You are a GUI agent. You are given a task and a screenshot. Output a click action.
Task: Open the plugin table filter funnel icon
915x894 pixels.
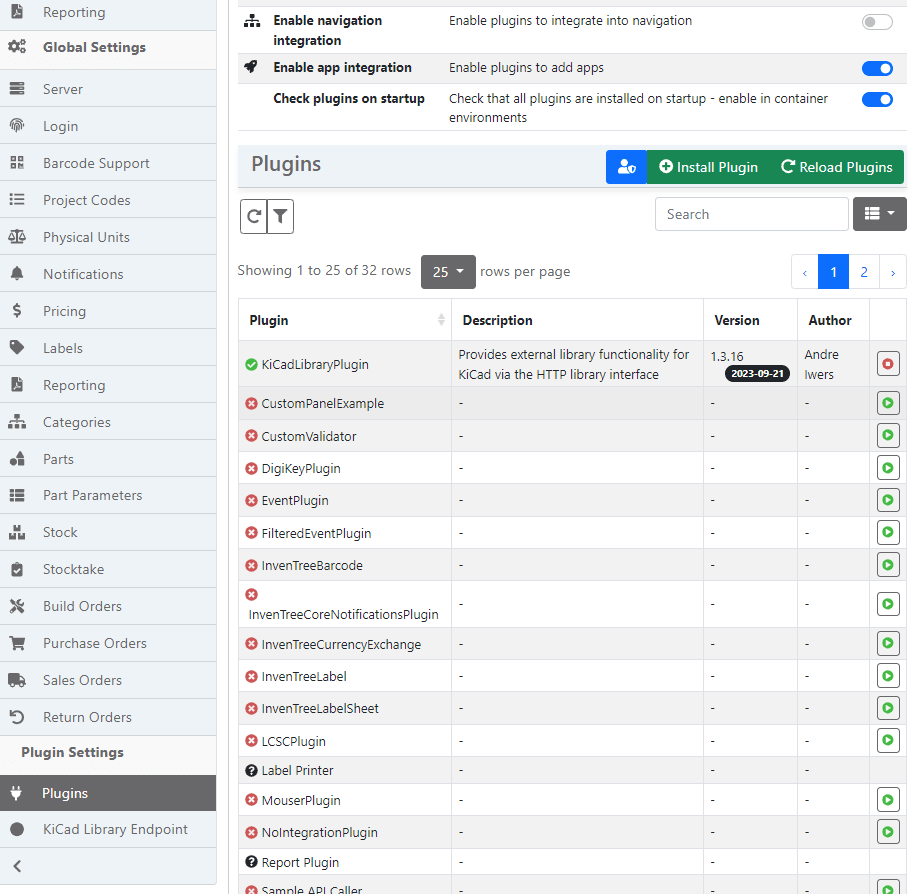280,216
